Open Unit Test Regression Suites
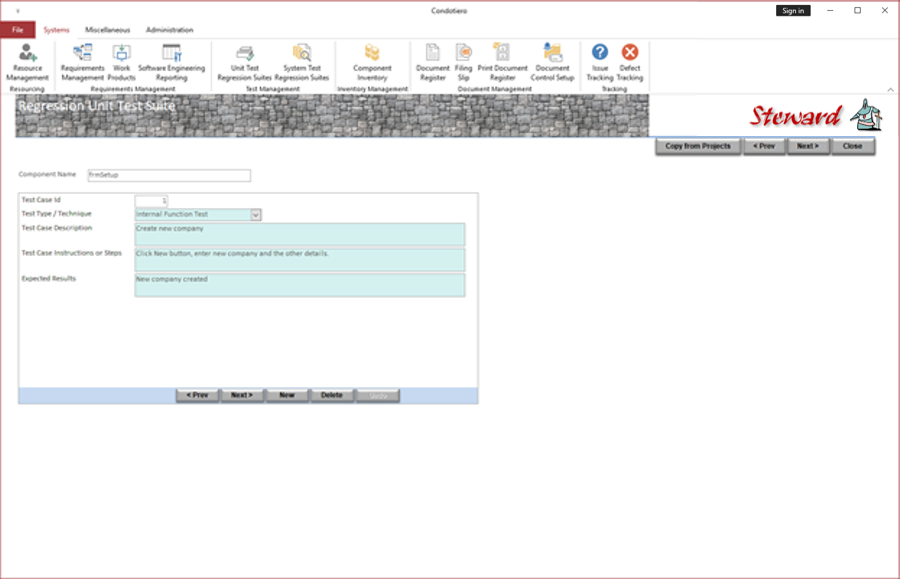 click(245, 63)
